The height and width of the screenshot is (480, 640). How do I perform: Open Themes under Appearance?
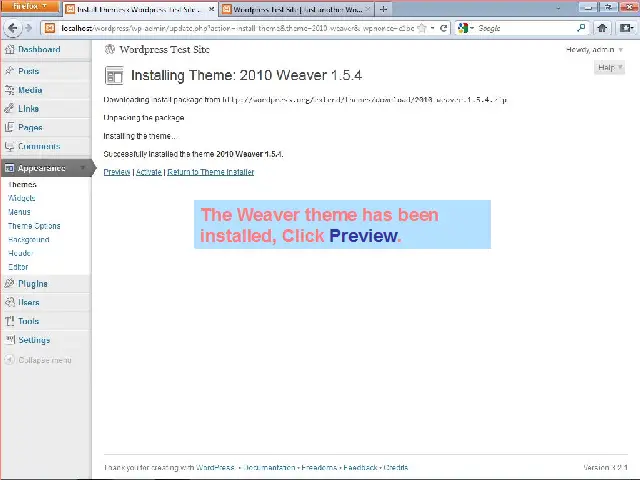click(x=22, y=184)
